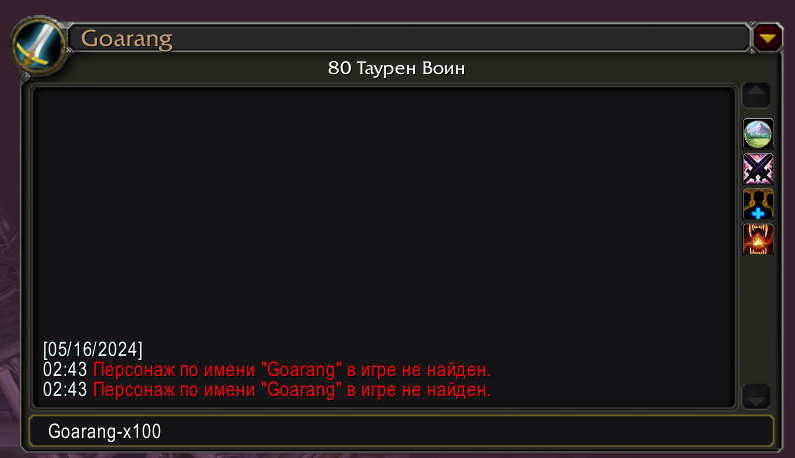Ignore player using the fanged roar icon
The width and height of the screenshot is (795, 458).
point(758,239)
